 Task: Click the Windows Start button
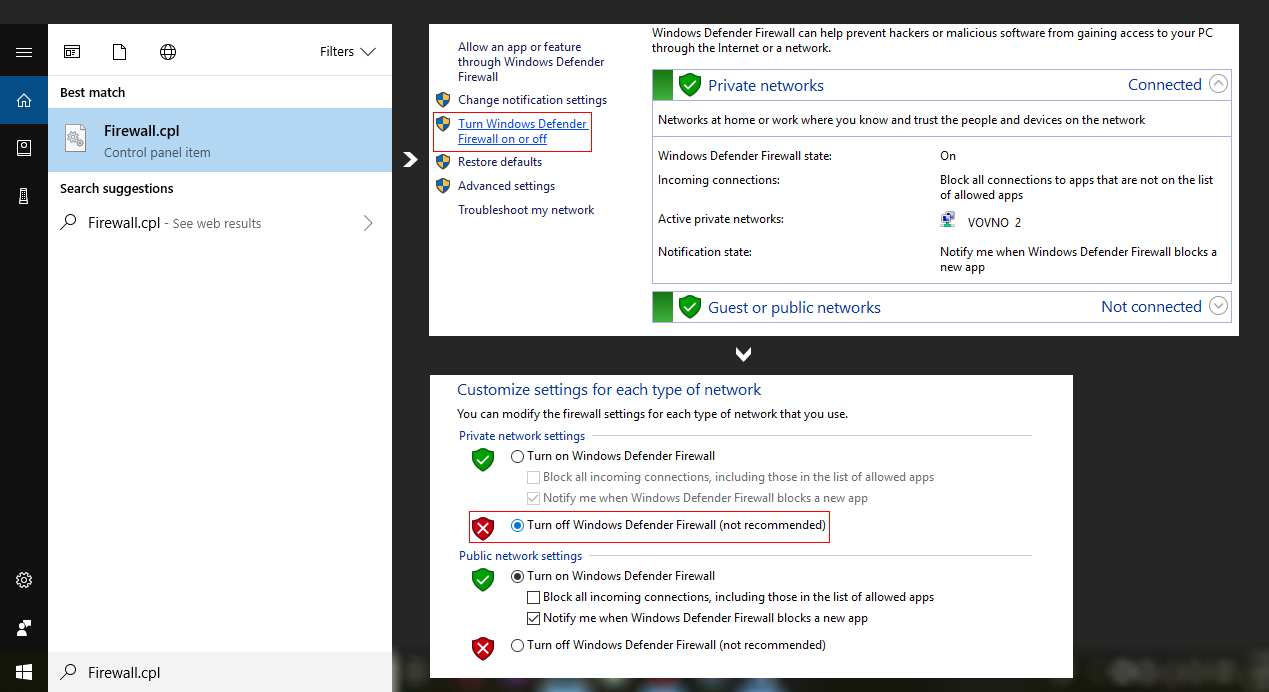click(24, 672)
